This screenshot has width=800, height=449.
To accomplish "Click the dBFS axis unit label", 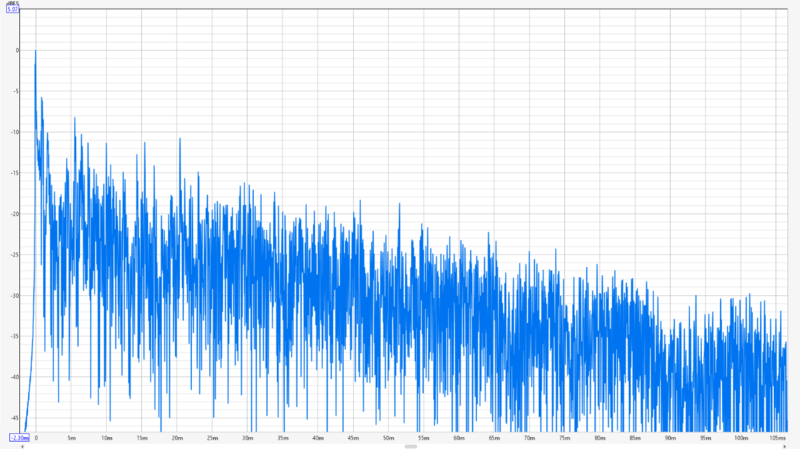I will (13, 4).
